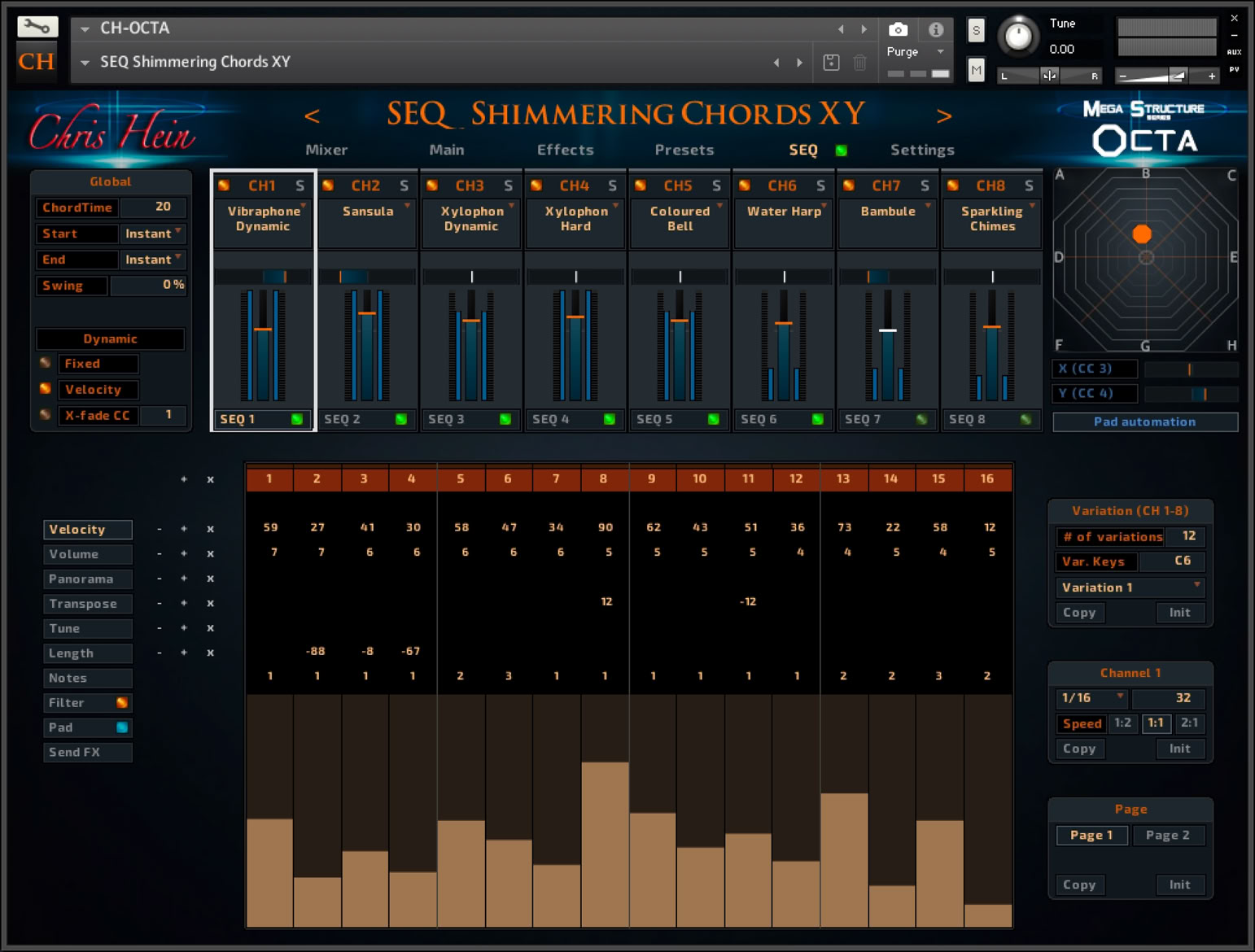Go to the next preset with the right chevron
The height and width of the screenshot is (952, 1255).
(944, 116)
